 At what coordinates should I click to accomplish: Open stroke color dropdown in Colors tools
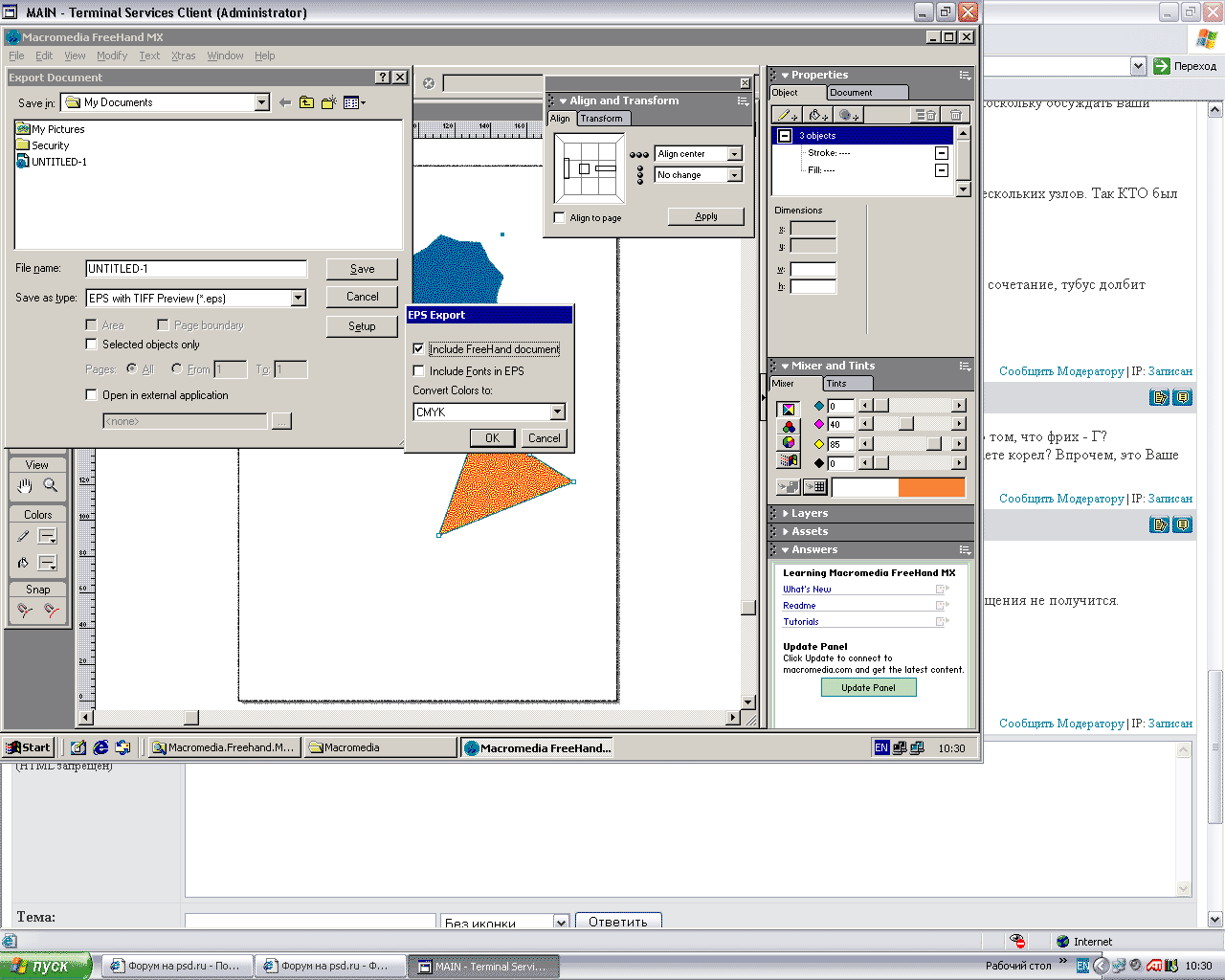(x=48, y=536)
